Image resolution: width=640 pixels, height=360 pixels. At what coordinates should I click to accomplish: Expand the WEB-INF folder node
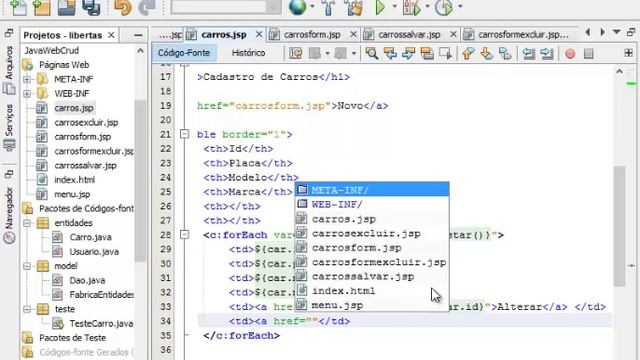(x=27, y=94)
